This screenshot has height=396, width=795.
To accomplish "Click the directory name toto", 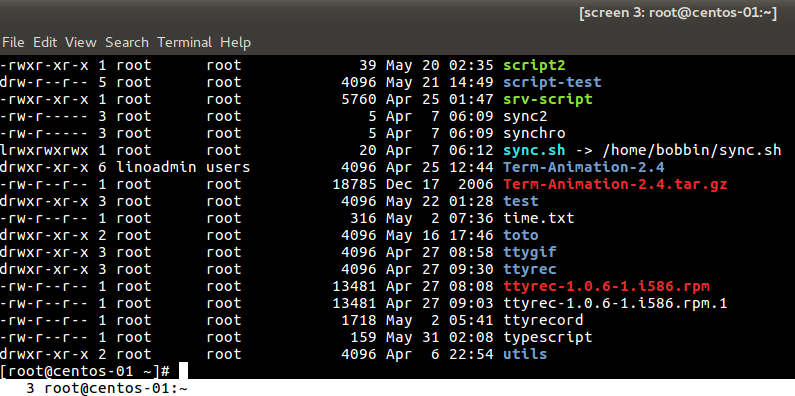I will 520,235.
